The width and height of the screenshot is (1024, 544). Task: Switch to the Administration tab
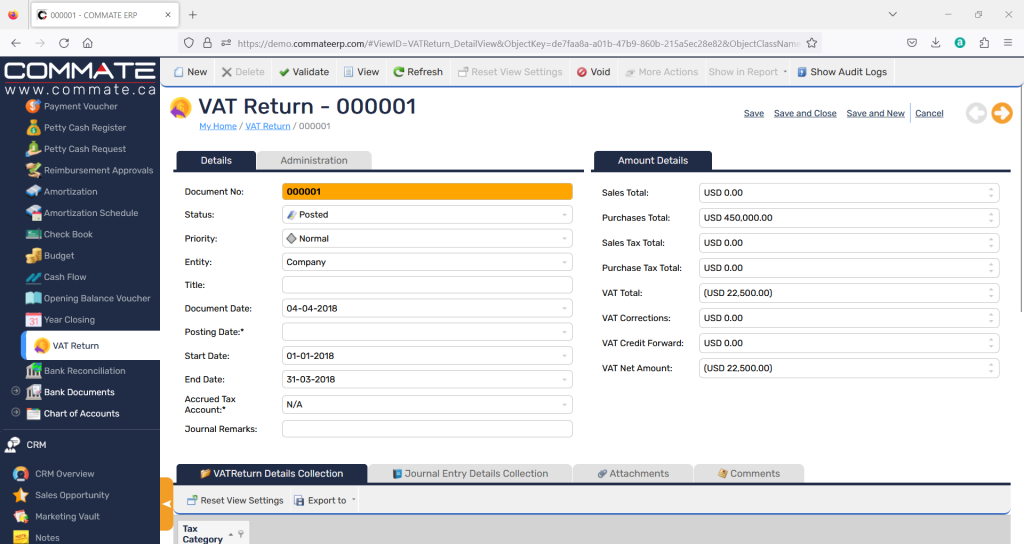(x=314, y=160)
